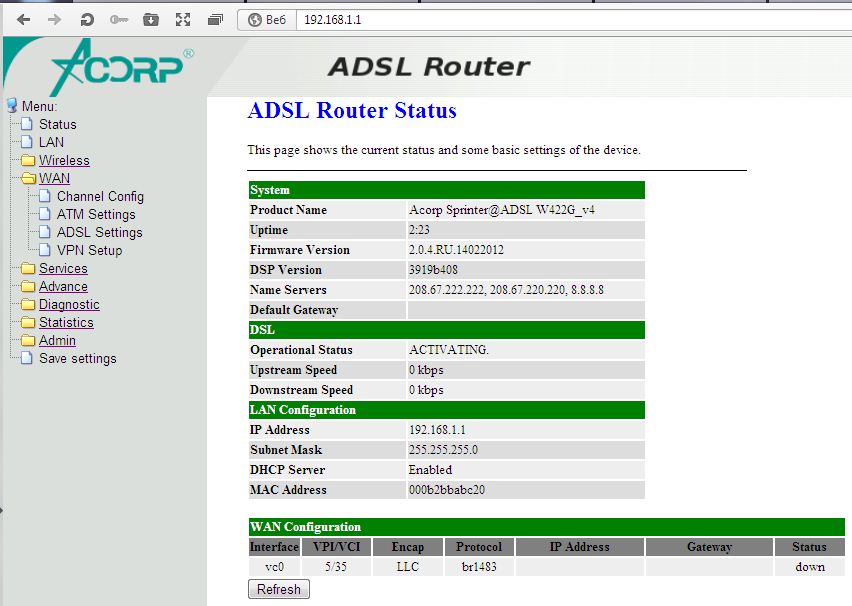Click the Status page document icon
The height and width of the screenshot is (606, 852).
click(x=27, y=124)
